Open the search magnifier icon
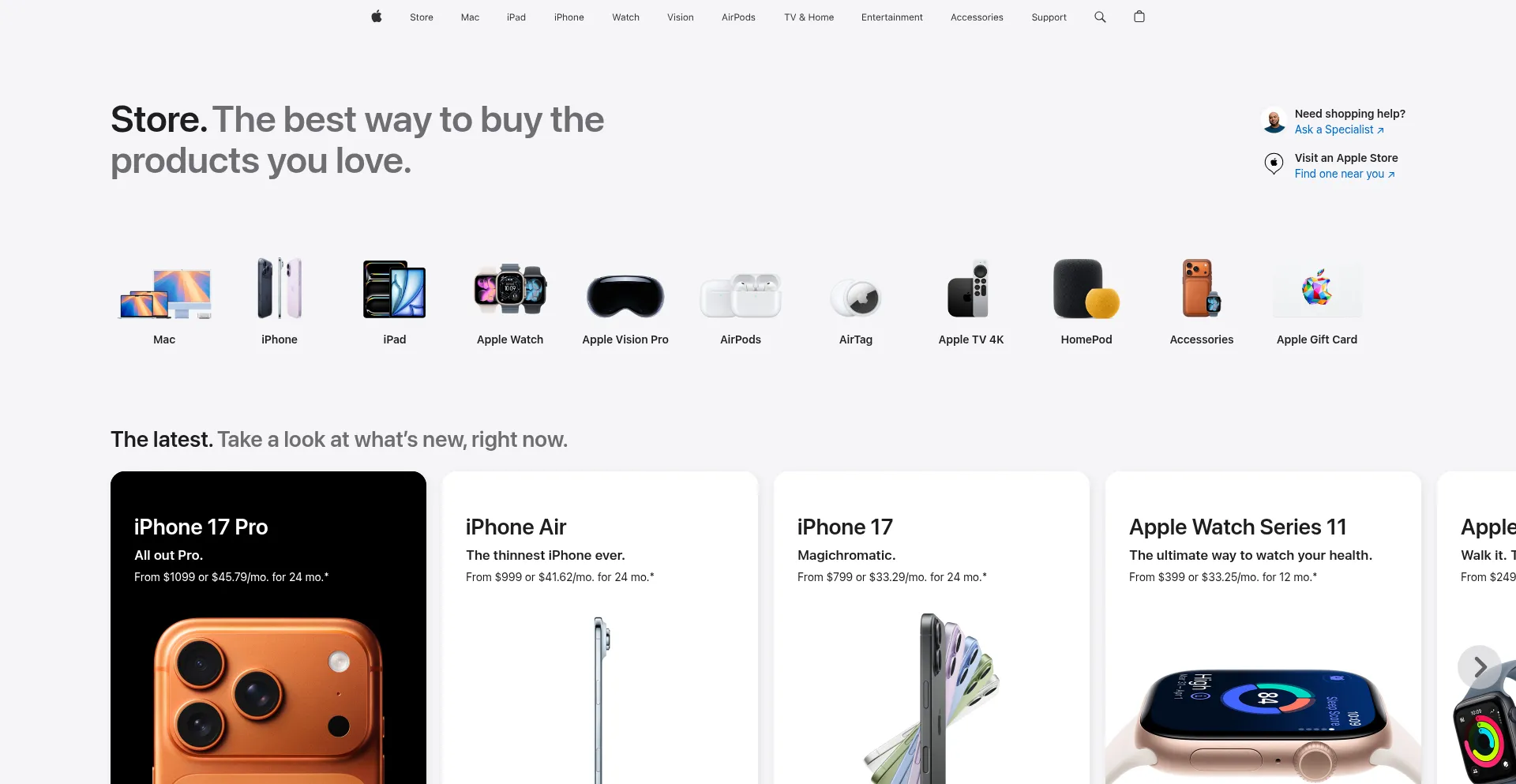Viewport: 1516px width, 784px height. point(1100,17)
